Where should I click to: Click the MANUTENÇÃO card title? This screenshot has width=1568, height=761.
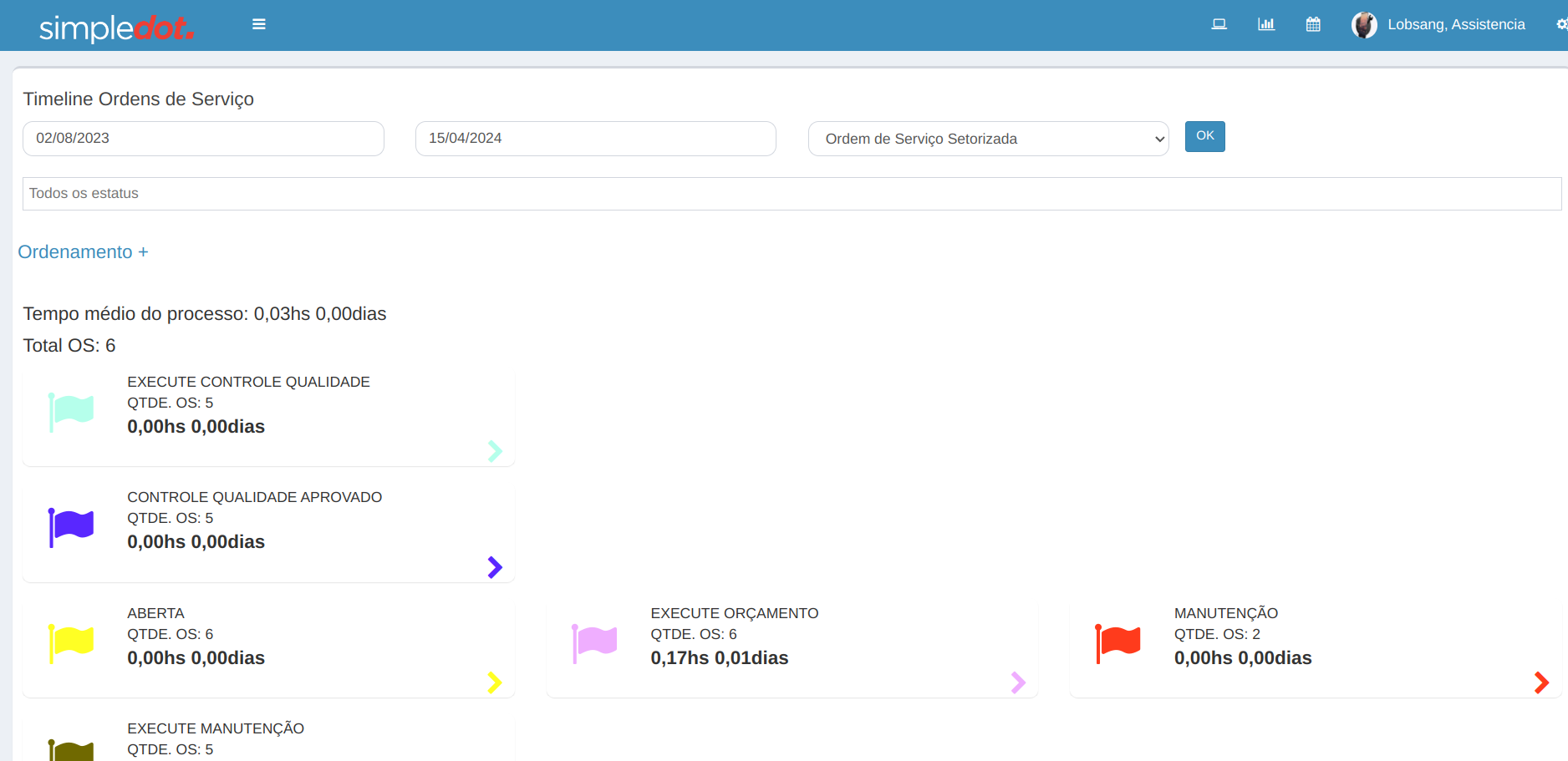pyautogui.click(x=1225, y=613)
